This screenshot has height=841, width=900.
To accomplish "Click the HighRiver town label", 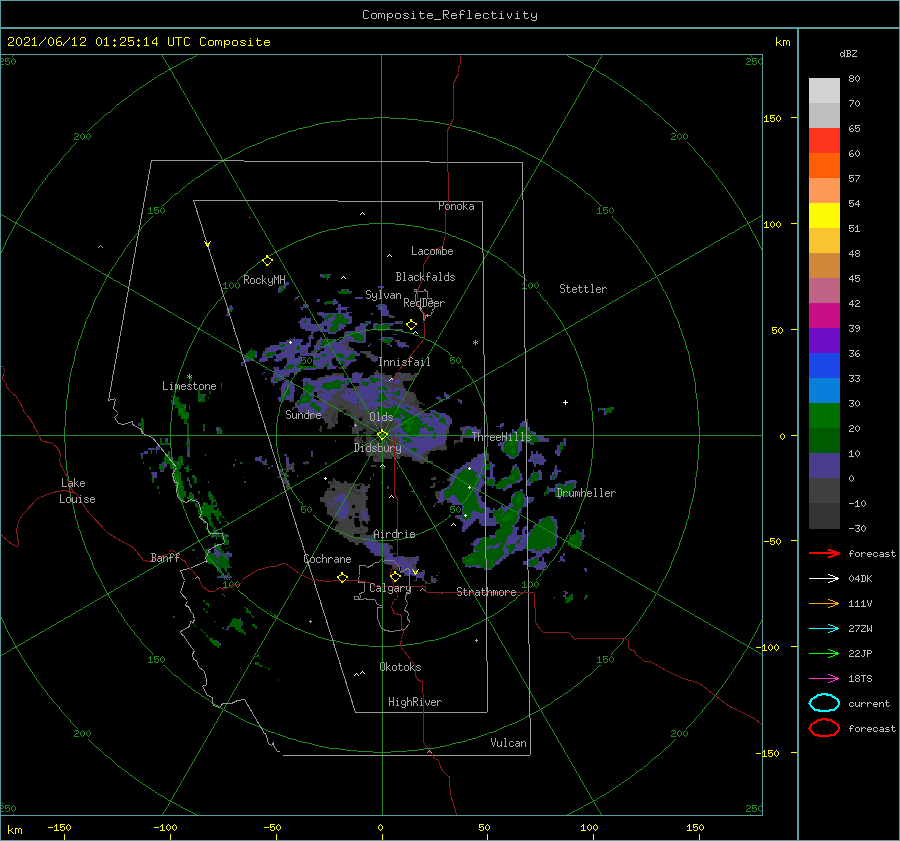I will pos(415,702).
